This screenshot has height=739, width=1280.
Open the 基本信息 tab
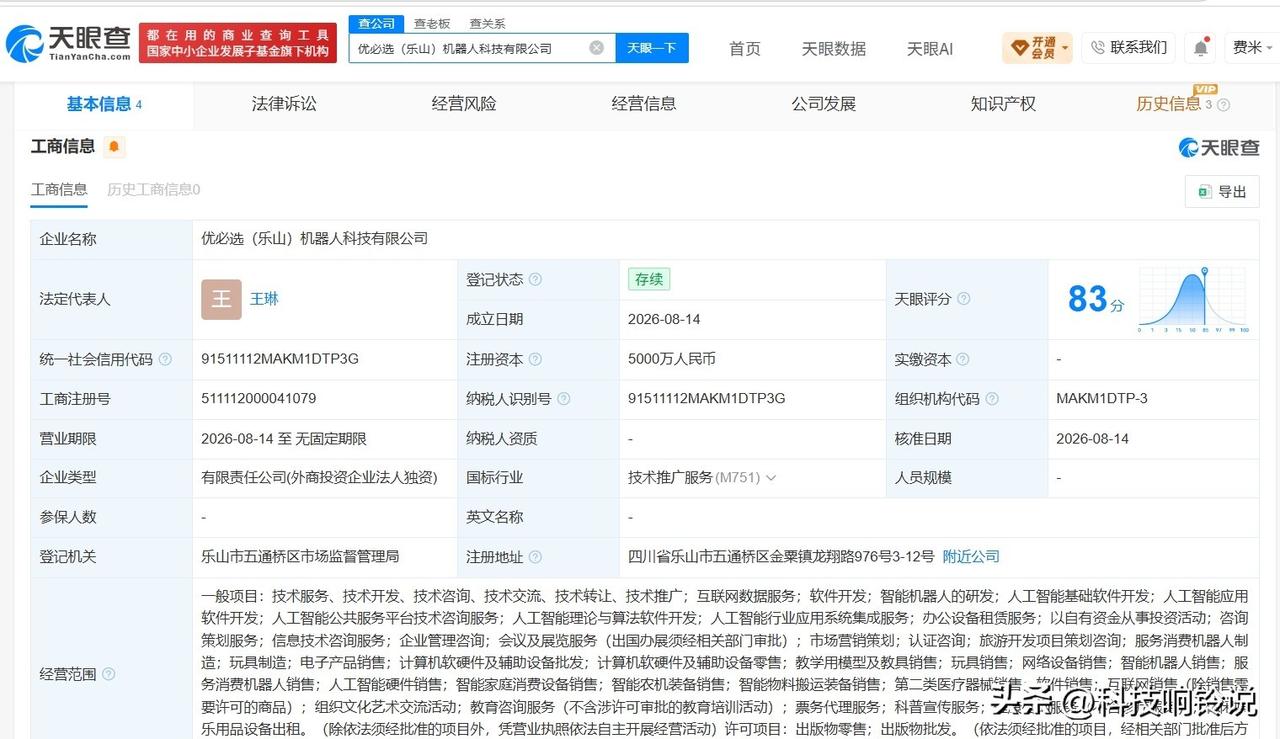pyautogui.click(x=104, y=104)
